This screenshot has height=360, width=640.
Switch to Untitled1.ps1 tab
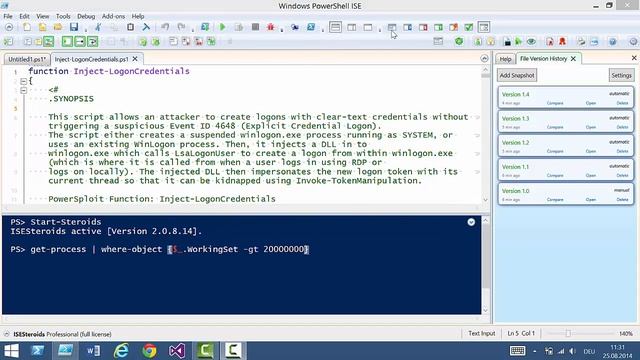click(27, 59)
